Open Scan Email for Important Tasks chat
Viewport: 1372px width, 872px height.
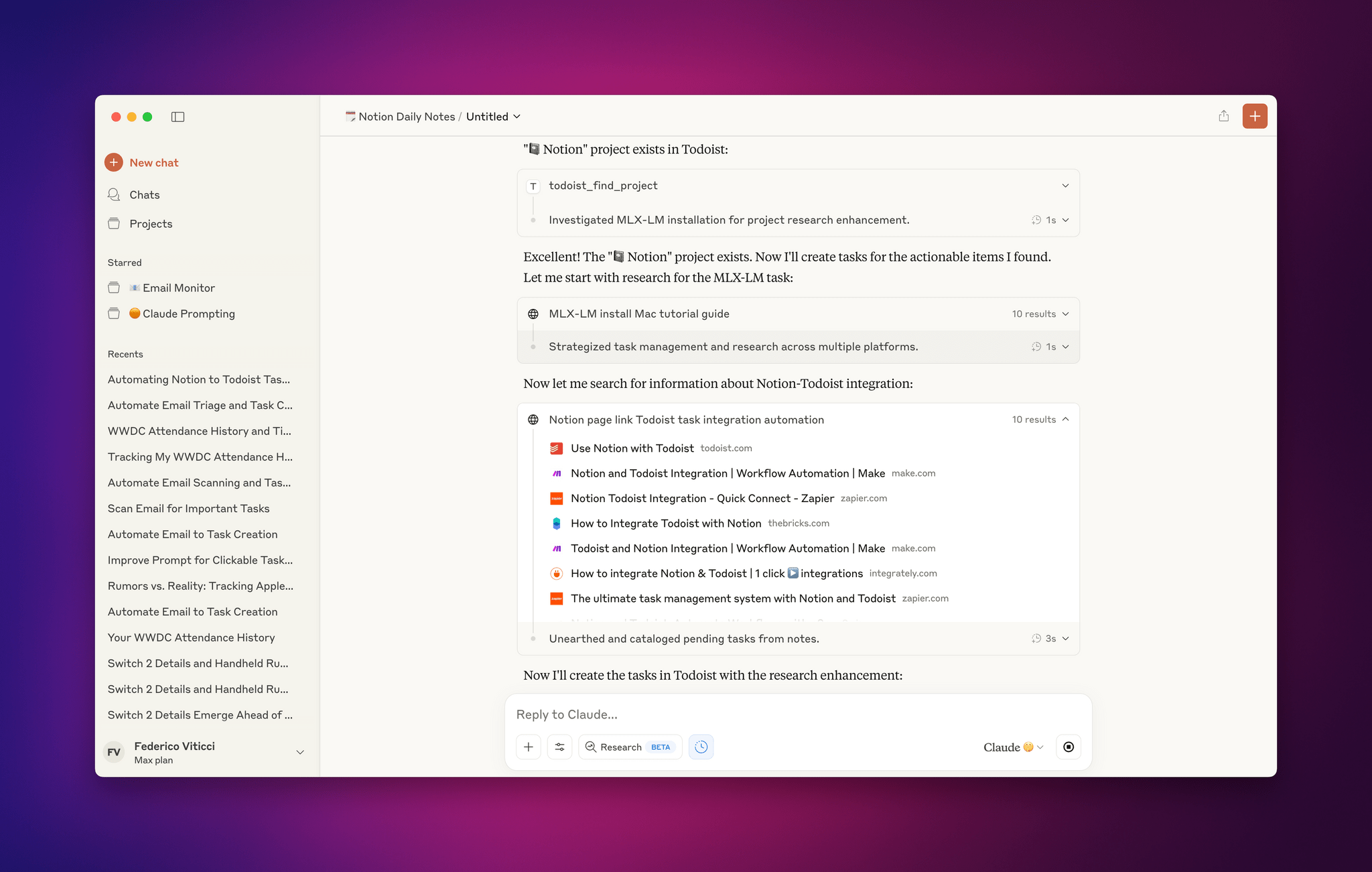point(188,508)
